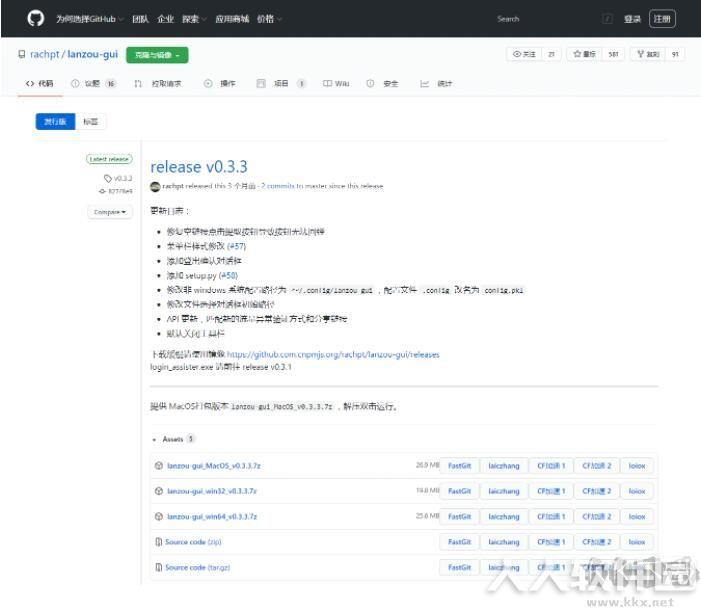Open the rachpt owner link
The image size is (701, 609).
point(44,54)
